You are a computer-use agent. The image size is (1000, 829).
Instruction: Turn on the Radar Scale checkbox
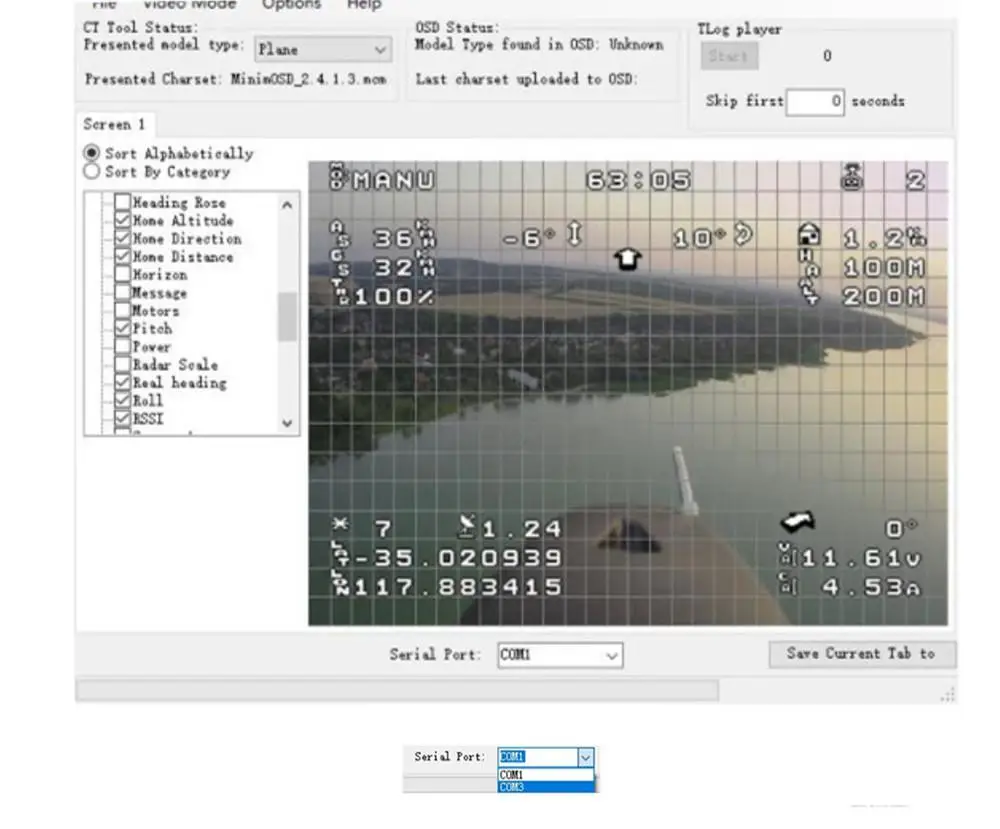point(122,364)
